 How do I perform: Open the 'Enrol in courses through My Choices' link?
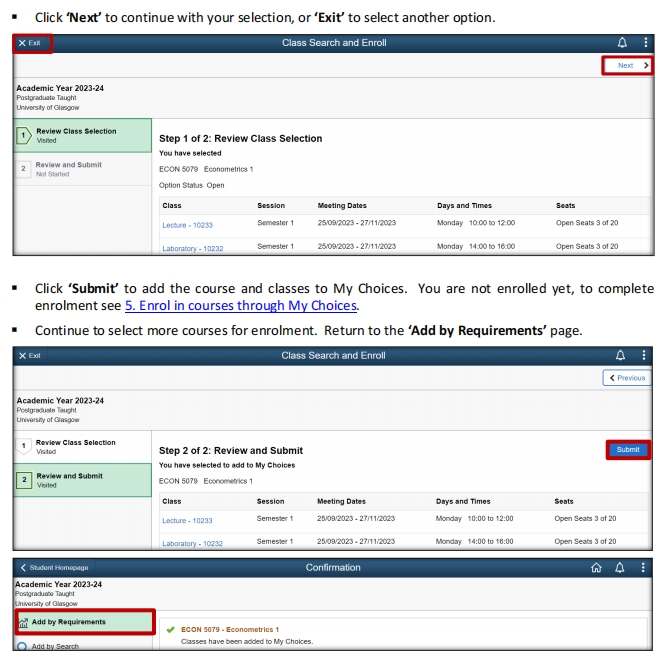coord(241,305)
